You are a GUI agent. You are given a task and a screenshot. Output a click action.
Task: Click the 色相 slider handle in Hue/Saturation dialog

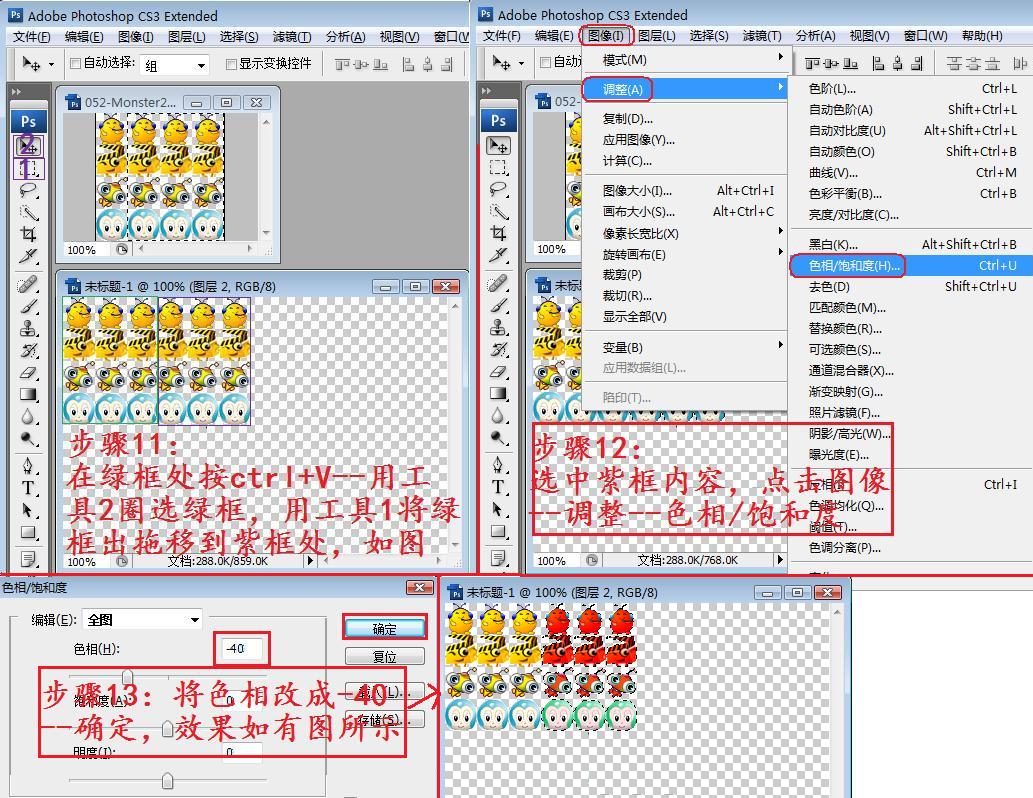tap(128, 677)
